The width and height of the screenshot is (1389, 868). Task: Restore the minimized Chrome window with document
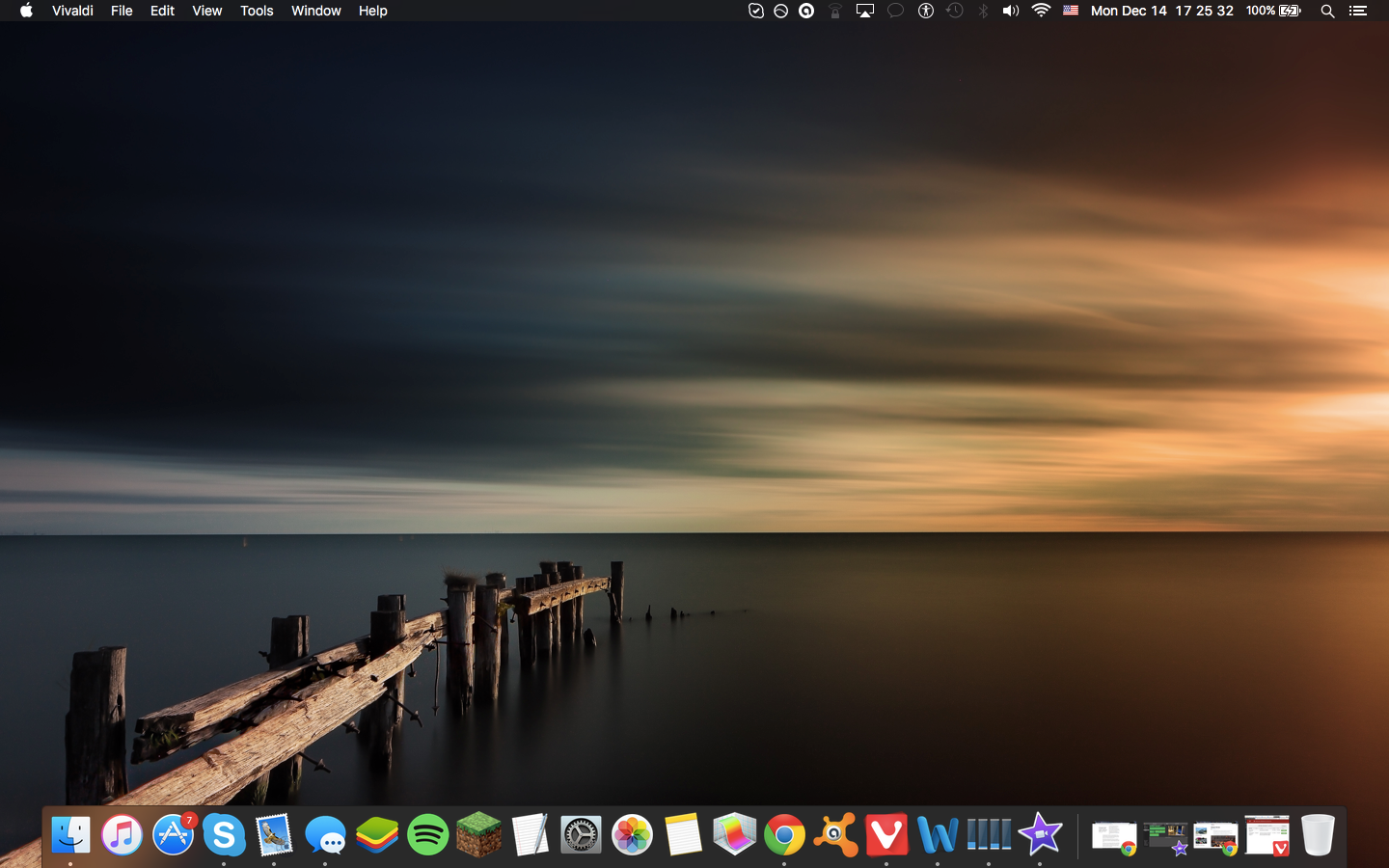coord(1114,837)
